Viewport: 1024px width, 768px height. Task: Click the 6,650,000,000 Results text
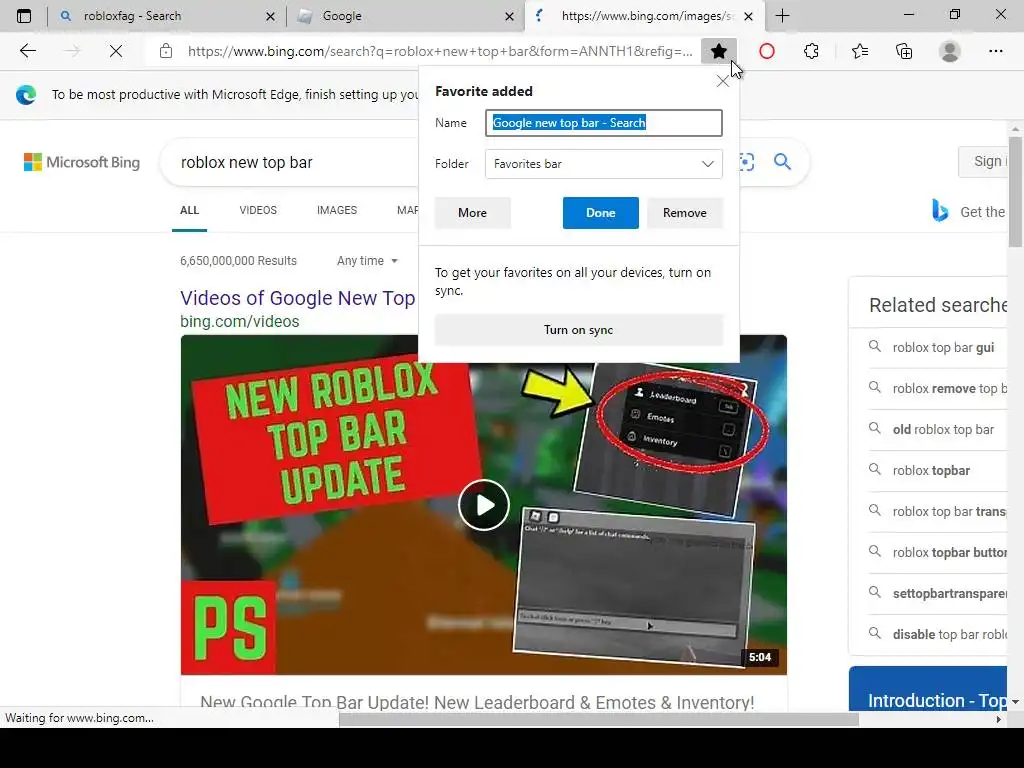[x=238, y=261]
